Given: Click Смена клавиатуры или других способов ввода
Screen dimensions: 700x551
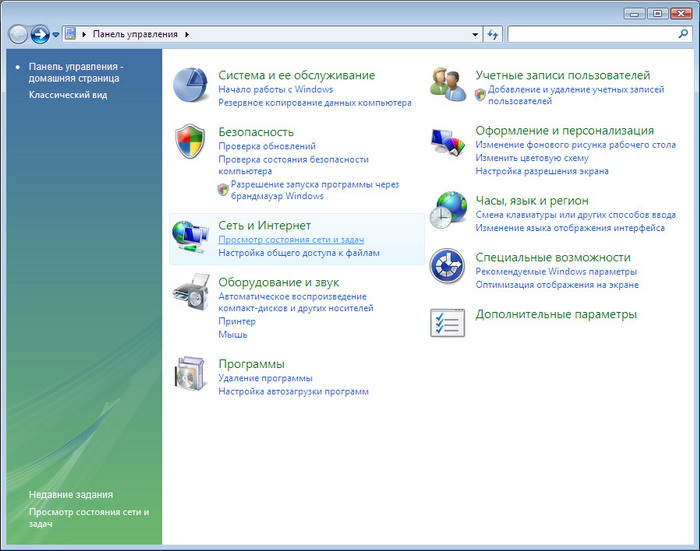Looking at the screenshot, I should [575, 215].
